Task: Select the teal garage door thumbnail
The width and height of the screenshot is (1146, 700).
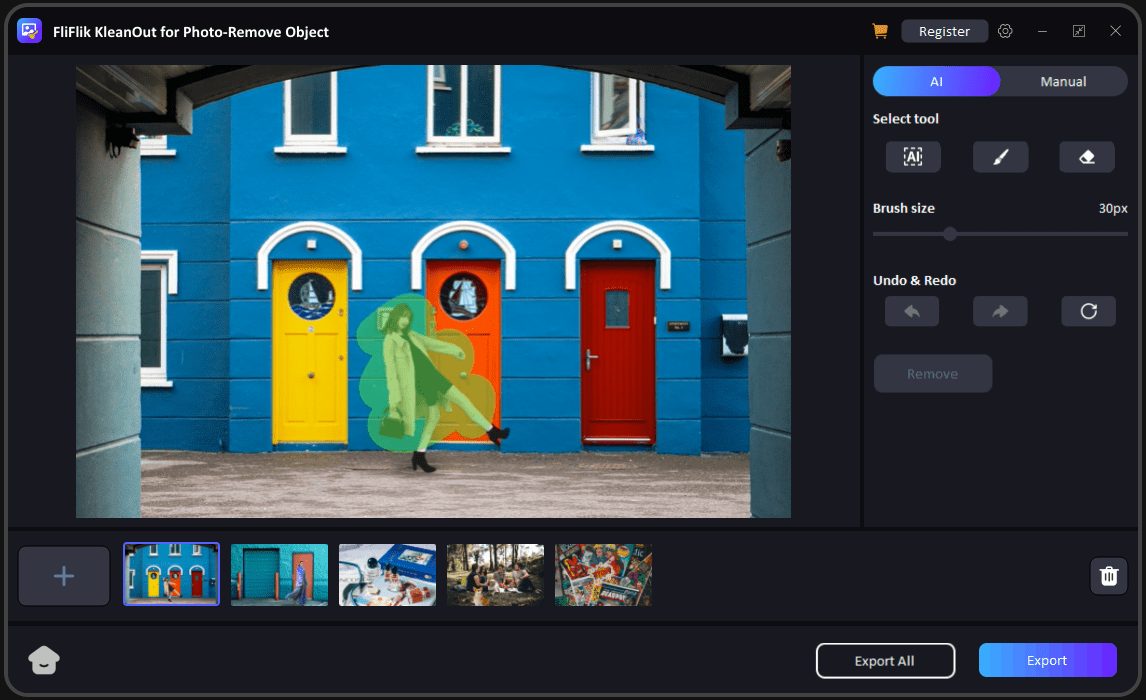Action: click(x=279, y=575)
